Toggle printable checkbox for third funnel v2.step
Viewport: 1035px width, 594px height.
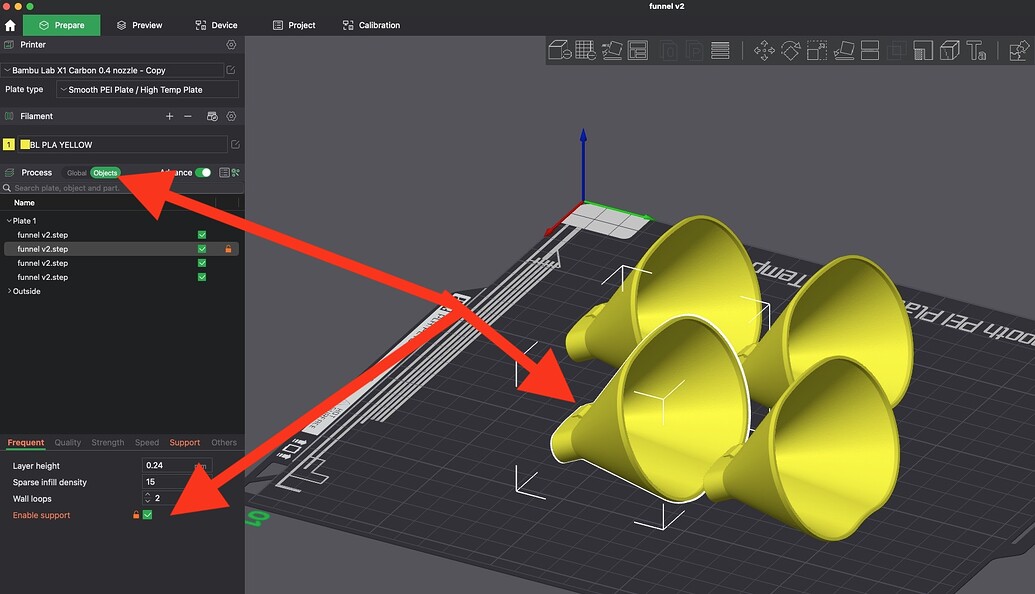pos(202,263)
